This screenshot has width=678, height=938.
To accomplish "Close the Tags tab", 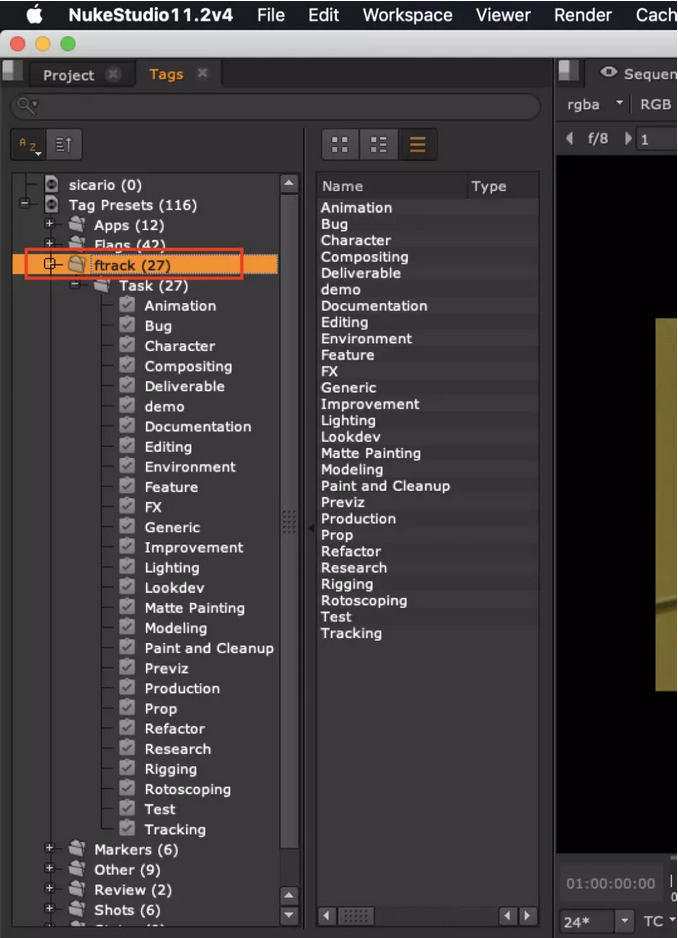I will [x=202, y=73].
